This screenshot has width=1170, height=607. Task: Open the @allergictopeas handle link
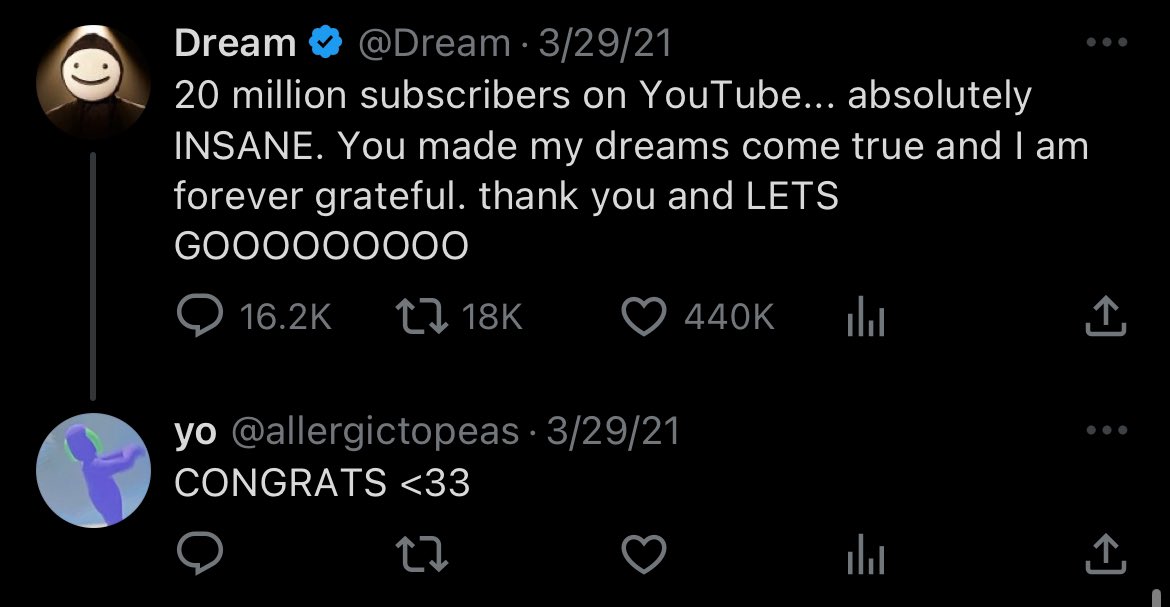tap(375, 432)
